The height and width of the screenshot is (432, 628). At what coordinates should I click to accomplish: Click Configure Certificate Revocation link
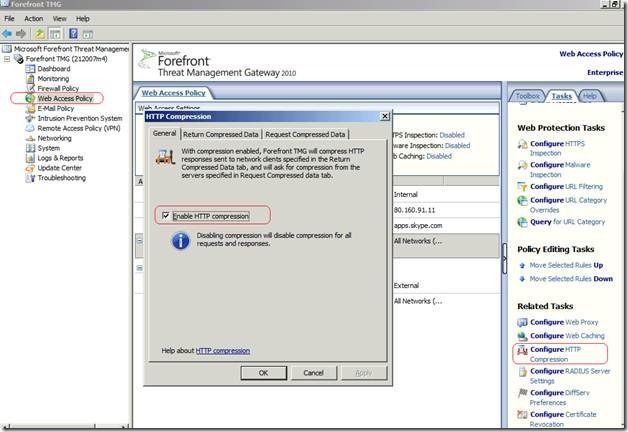(x=563, y=419)
